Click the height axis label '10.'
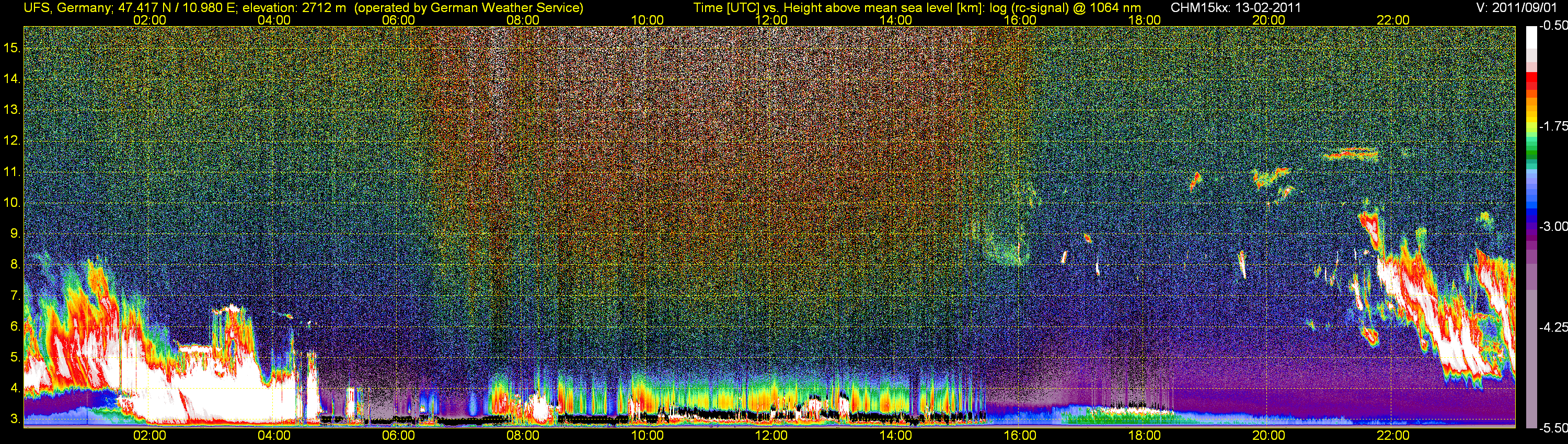The image size is (1568, 444). (12, 203)
